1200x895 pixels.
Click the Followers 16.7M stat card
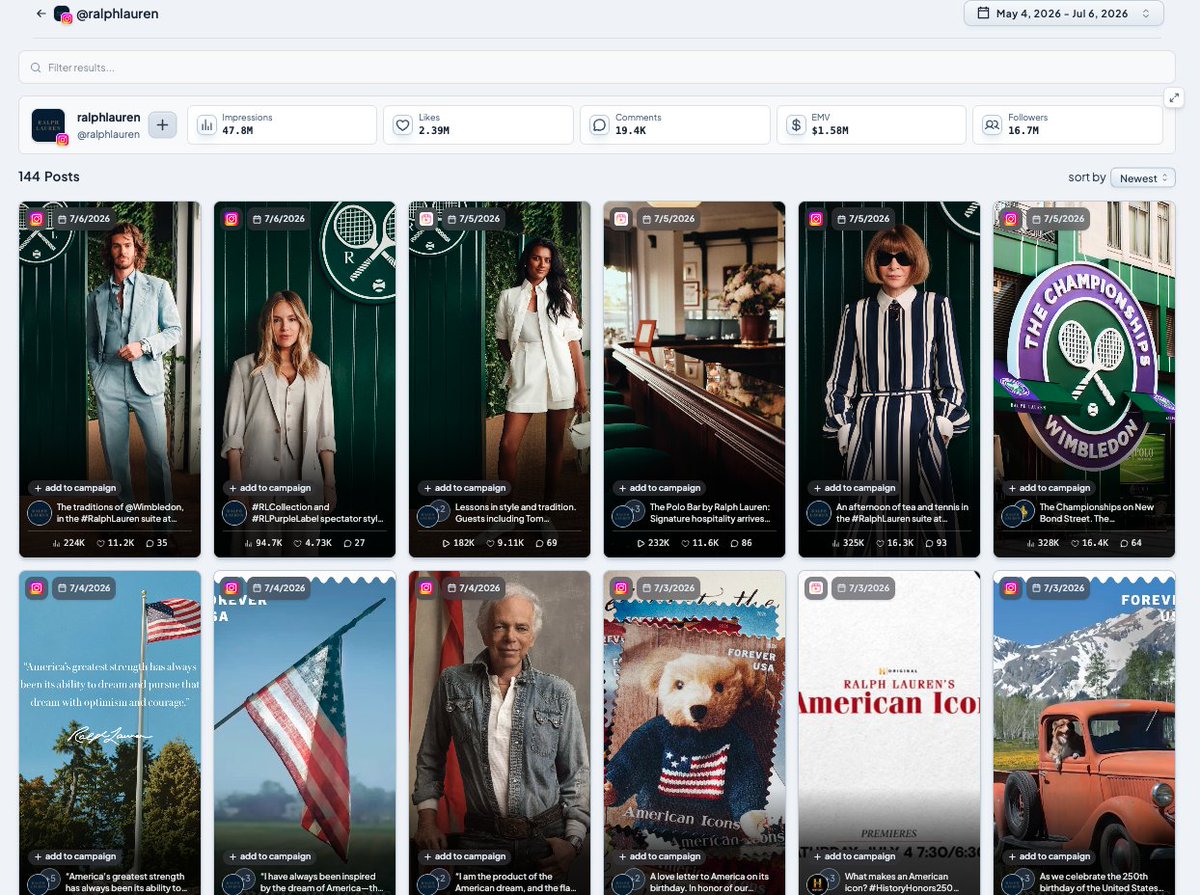(x=1067, y=125)
